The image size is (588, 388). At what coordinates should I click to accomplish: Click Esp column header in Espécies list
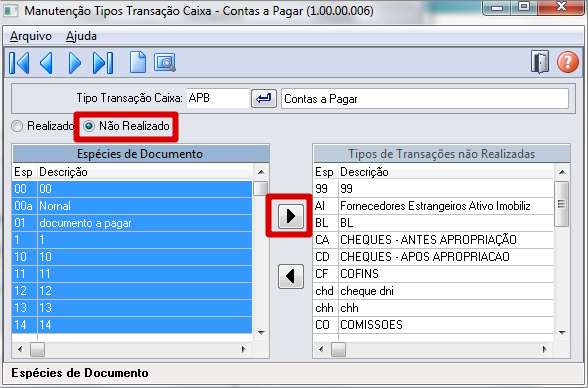click(x=23, y=172)
